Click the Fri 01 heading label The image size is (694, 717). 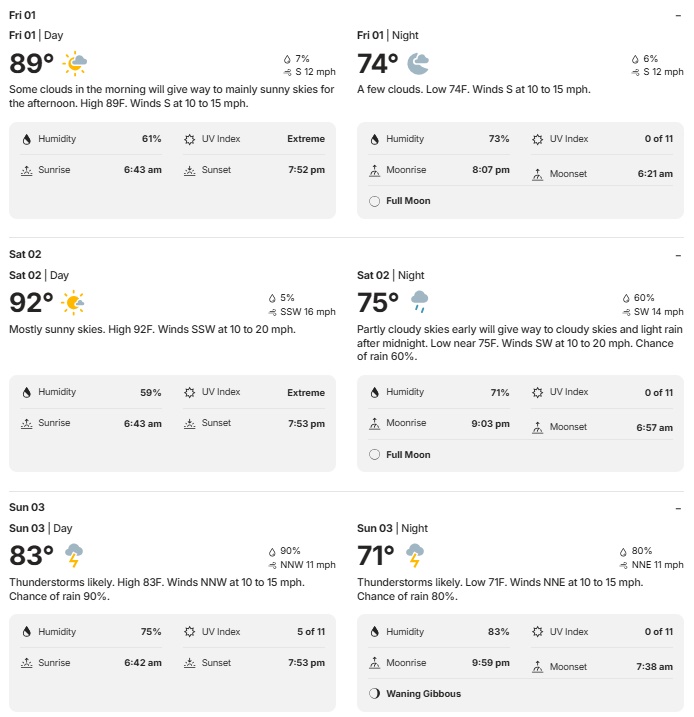pyautogui.click(x=23, y=16)
